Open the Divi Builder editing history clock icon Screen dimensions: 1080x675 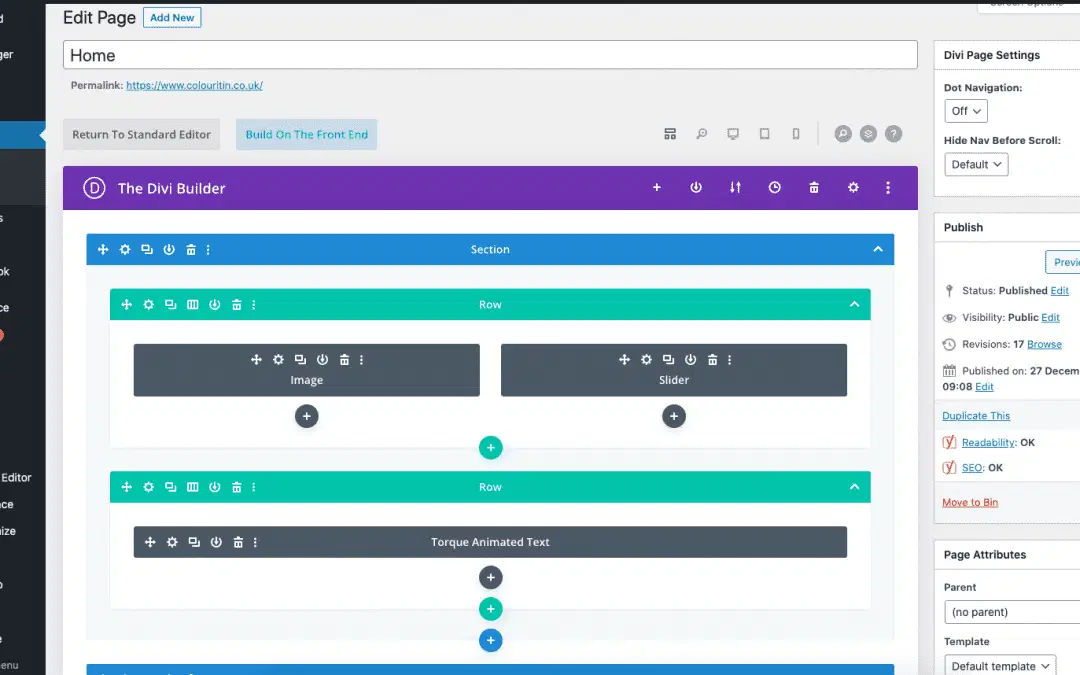pos(775,187)
